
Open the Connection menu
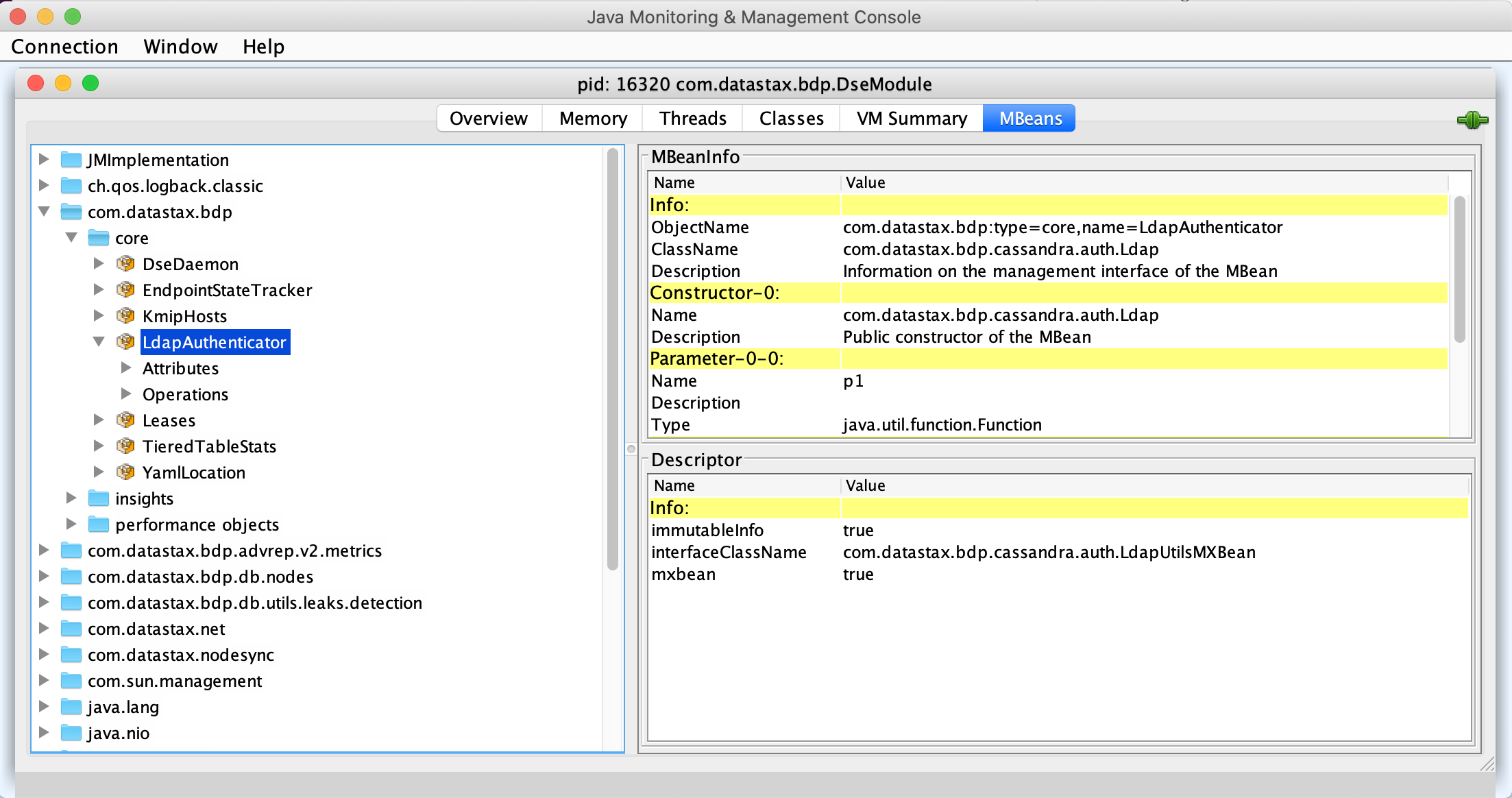pyautogui.click(x=65, y=47)
